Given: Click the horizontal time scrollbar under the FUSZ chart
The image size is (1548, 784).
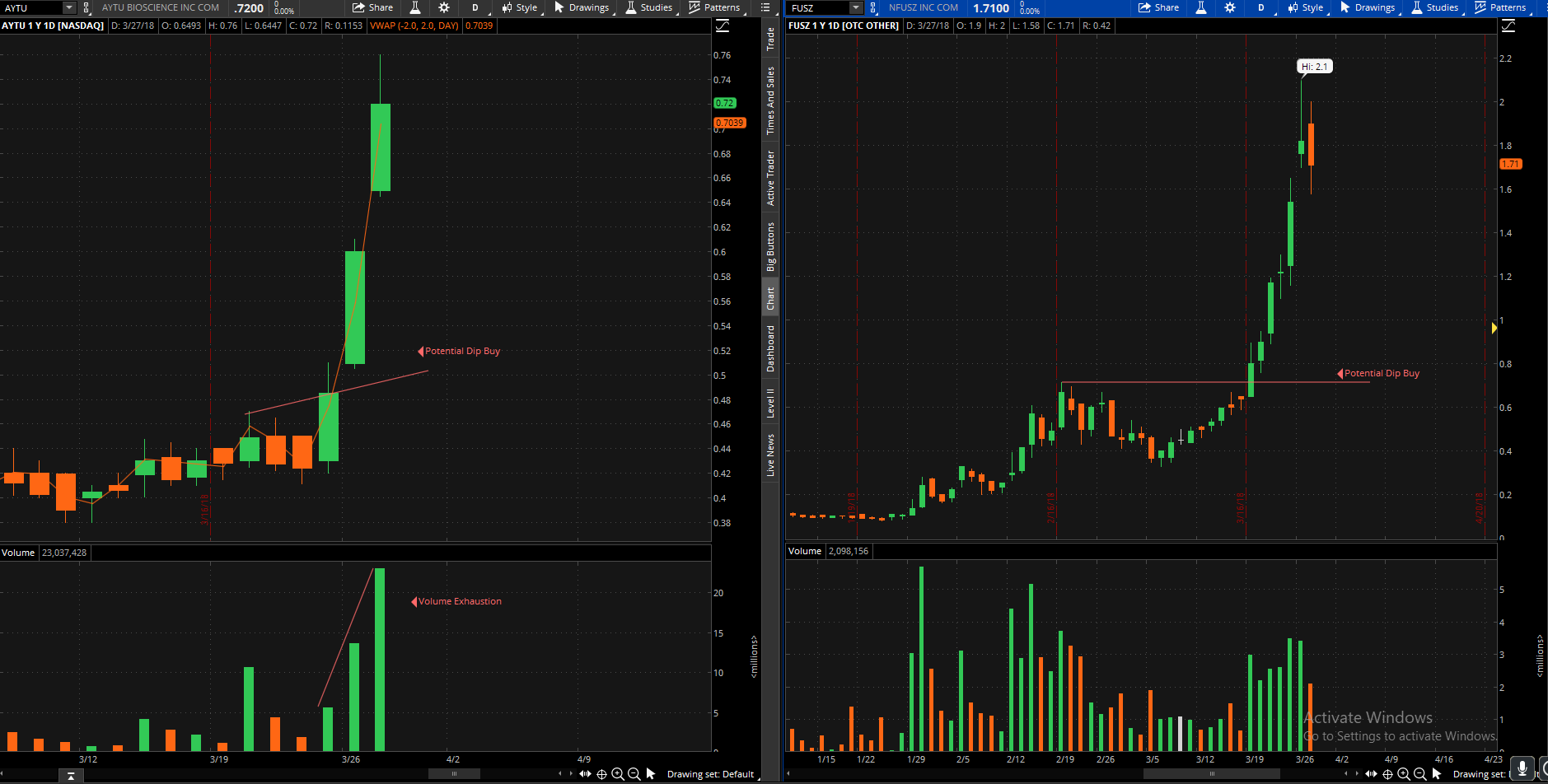Looking at the screenshot, I should point(1212,774).
